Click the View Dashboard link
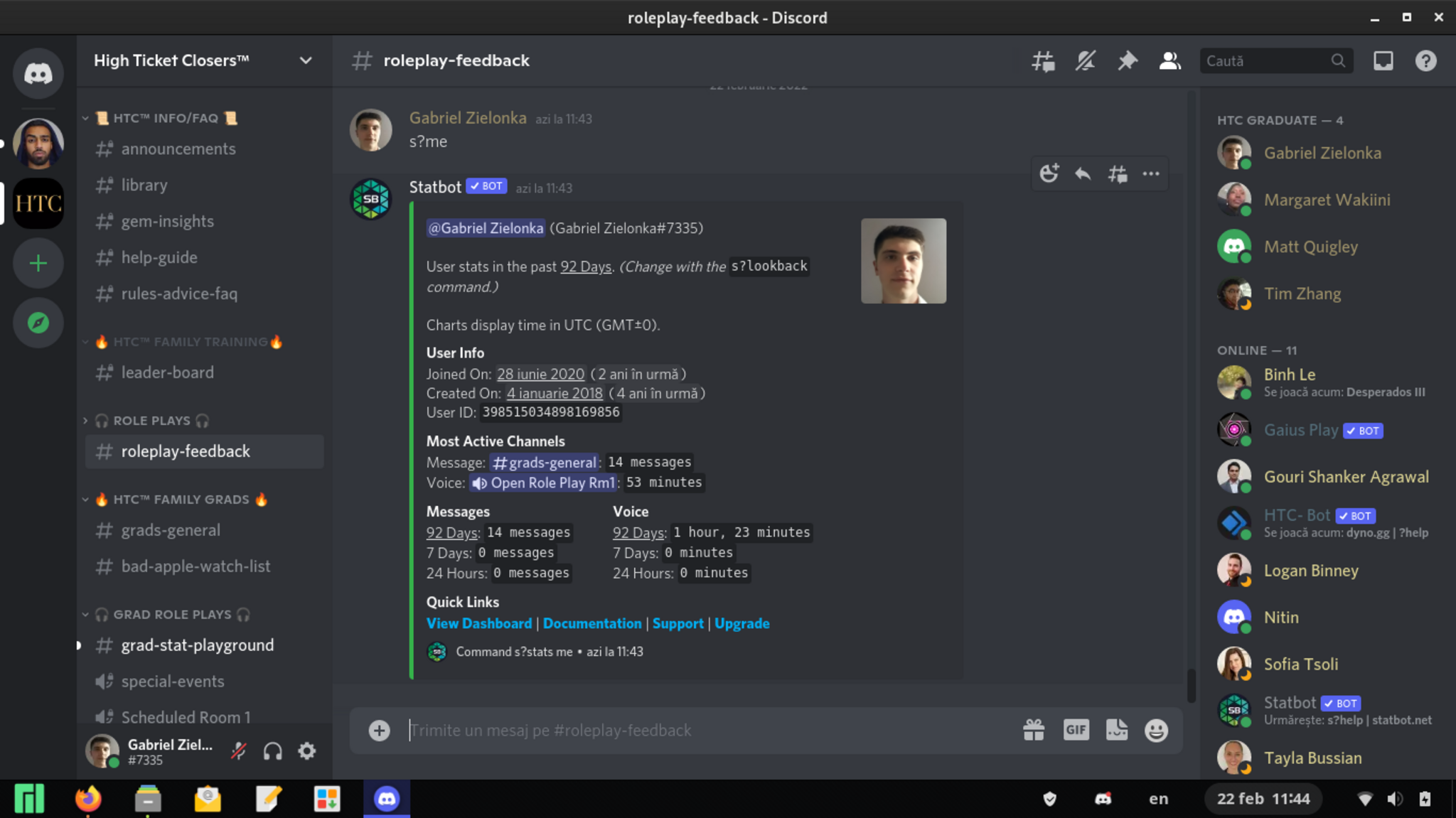Image resolution: width=1456 pixels, height=818 pixels. coord(478,623)
